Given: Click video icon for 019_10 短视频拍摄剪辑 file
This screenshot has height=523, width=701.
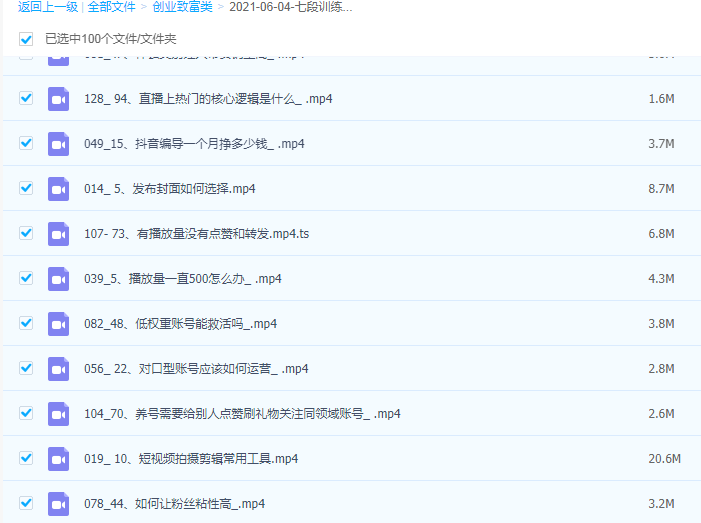Looking at the screenshot, I should (x=59, y=459).
